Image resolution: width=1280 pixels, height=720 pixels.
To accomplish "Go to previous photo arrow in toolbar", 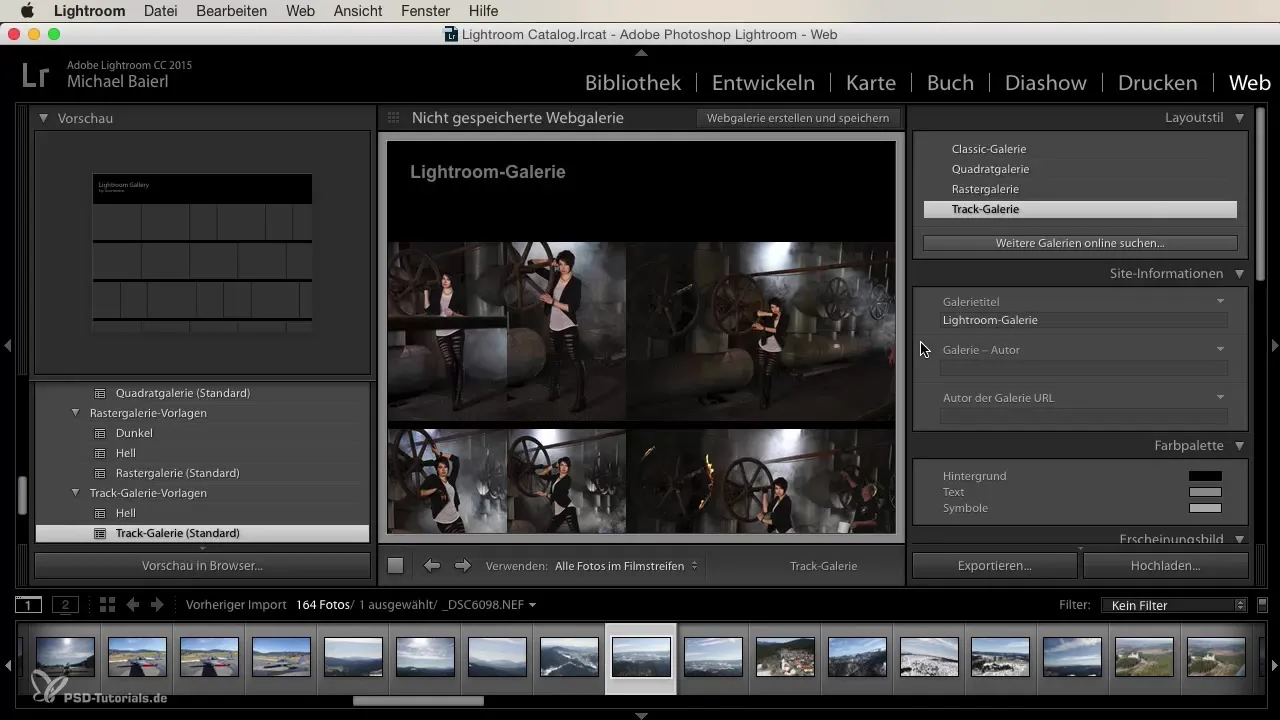I will pyautogui.click(x=432, y=565).
